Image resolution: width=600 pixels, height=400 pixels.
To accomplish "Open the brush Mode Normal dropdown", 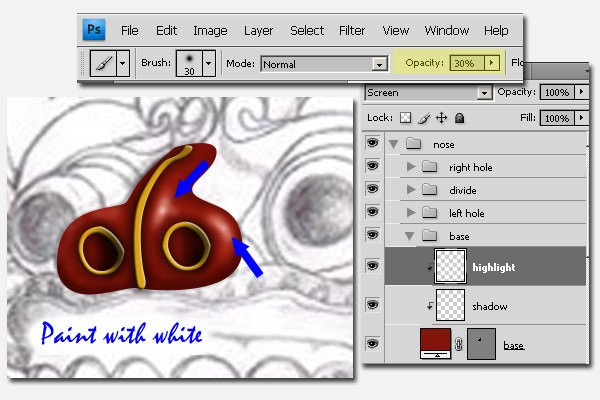I will [x=324, y=64].
